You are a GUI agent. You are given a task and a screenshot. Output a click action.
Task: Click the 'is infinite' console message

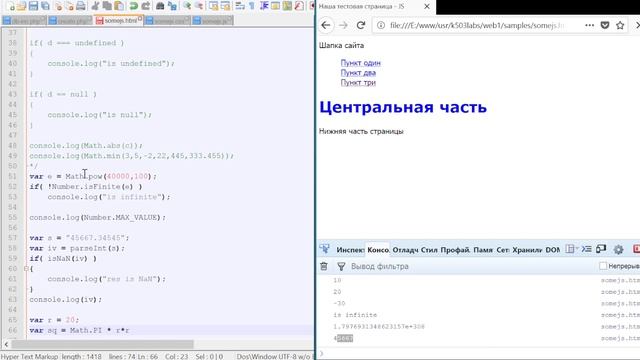355,315
